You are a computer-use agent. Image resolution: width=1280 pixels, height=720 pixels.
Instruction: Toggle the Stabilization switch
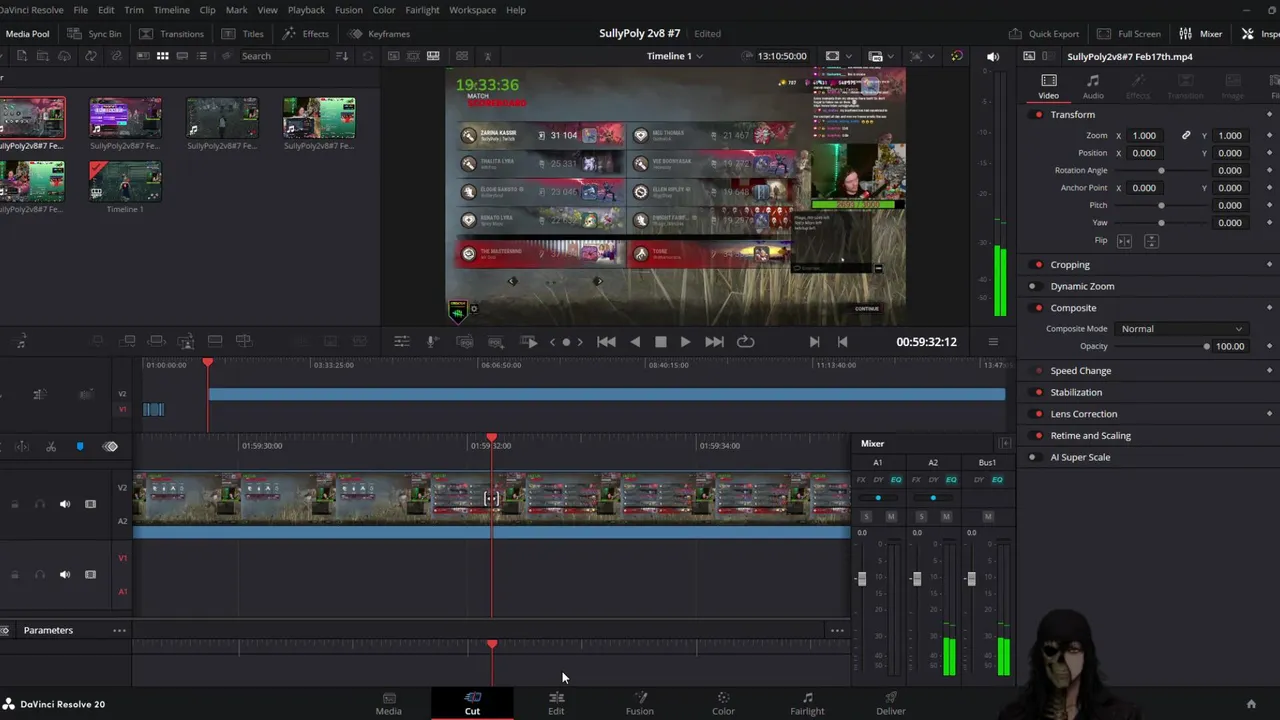coord(1038,392)
